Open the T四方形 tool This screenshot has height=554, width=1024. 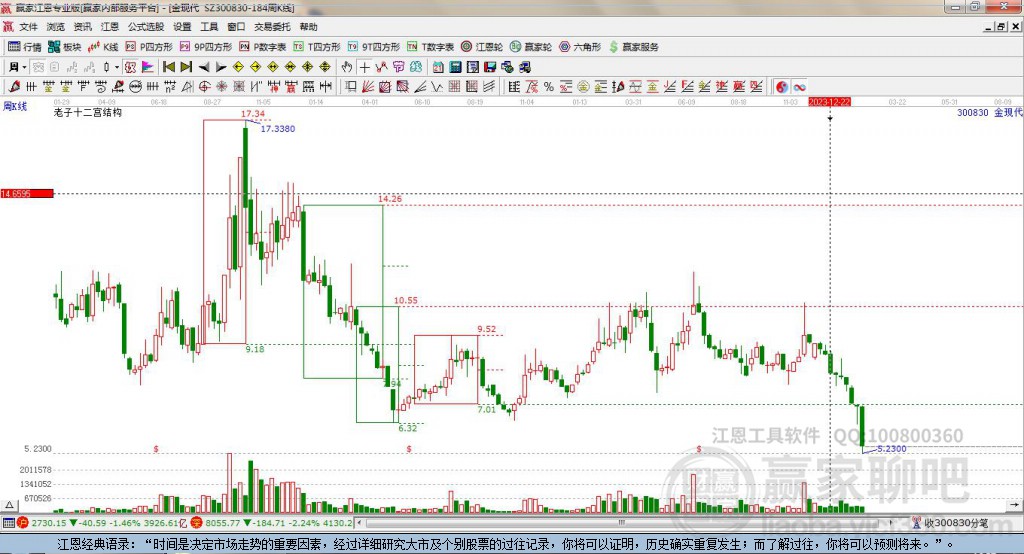[x=317, y=46]
